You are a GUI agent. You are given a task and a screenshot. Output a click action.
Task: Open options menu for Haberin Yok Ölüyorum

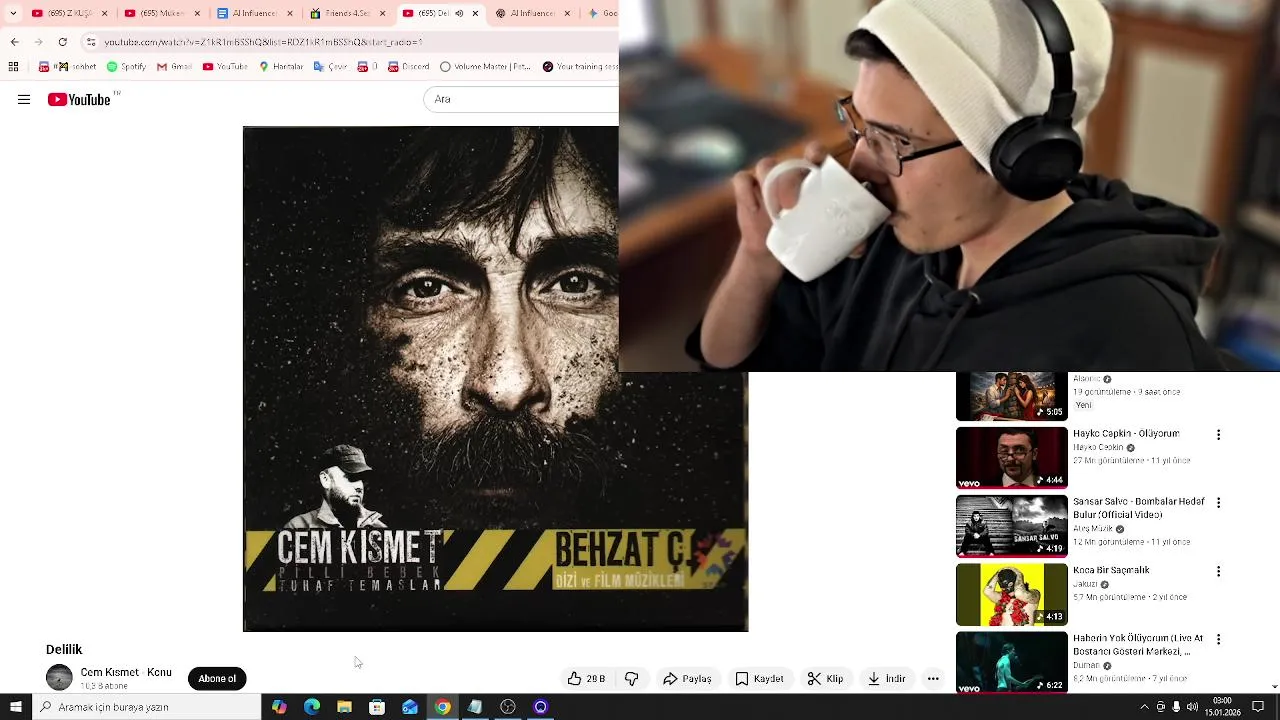click(x=1218, y=639)
